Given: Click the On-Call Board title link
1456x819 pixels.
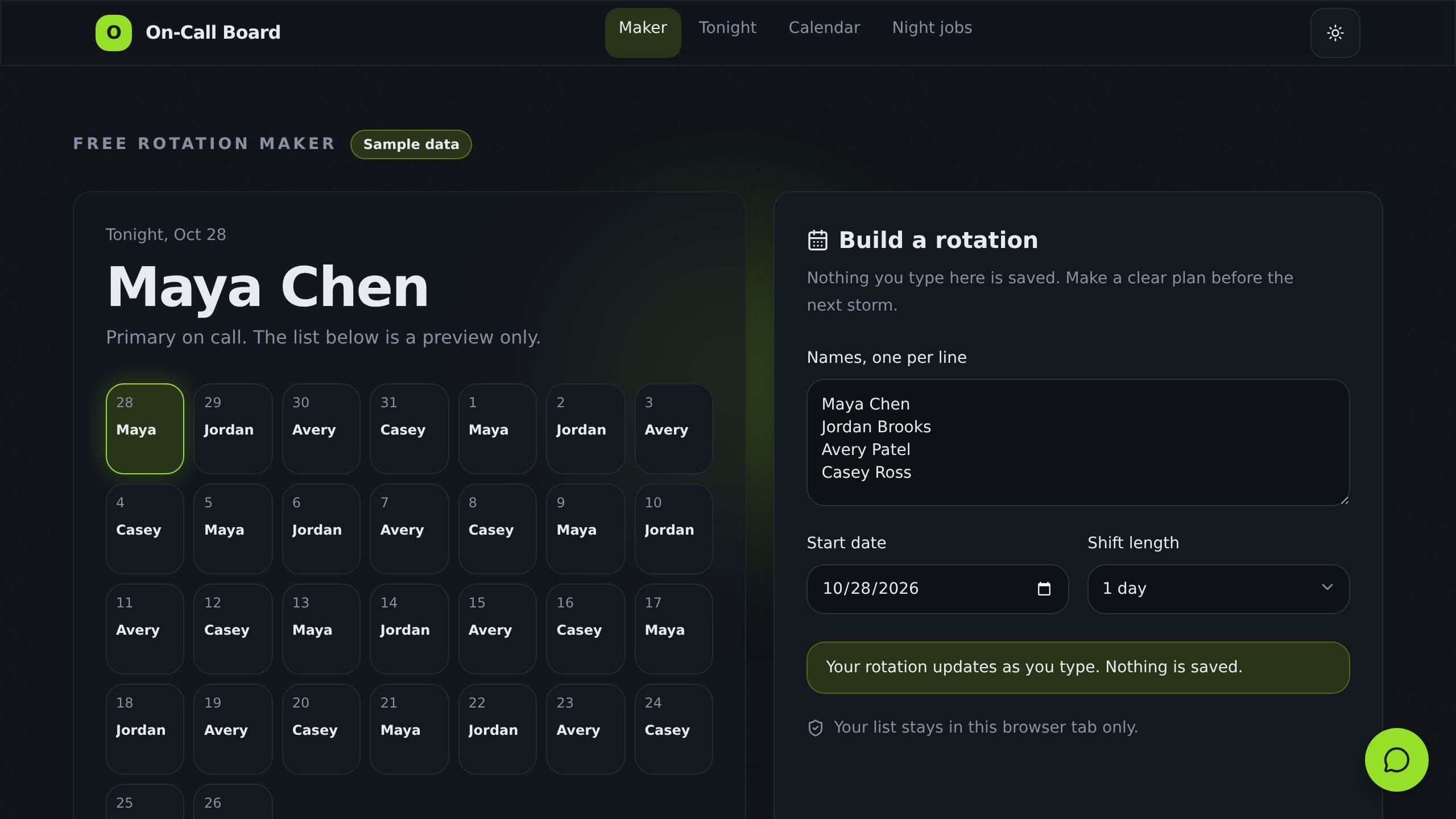Looking at the screenshot, I should [213, 32].
